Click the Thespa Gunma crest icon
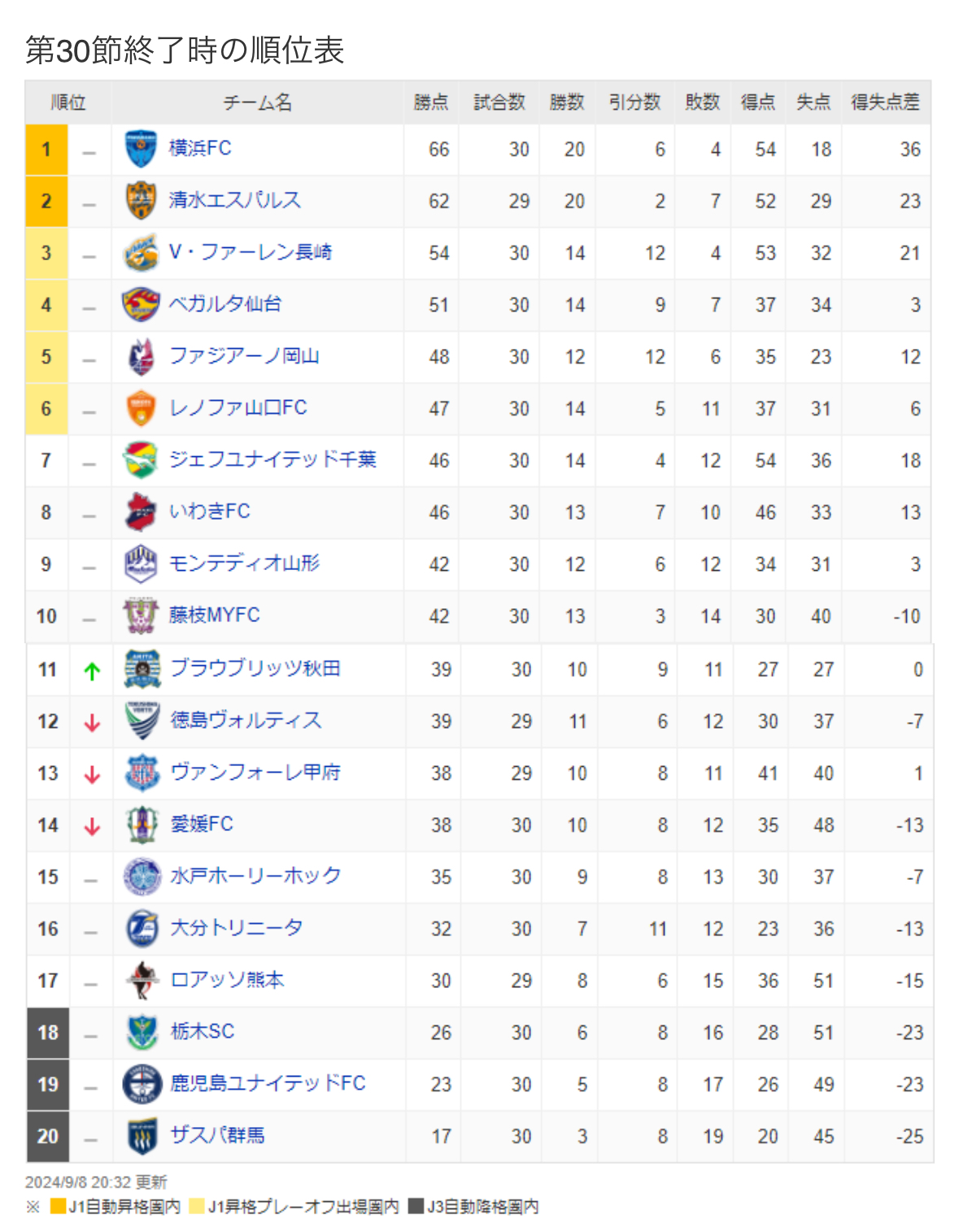959x1232 pixels. (143, 1136)
